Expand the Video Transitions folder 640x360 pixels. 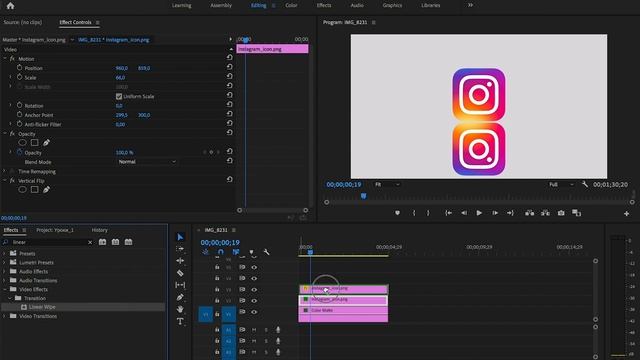[x=4, y=316]
